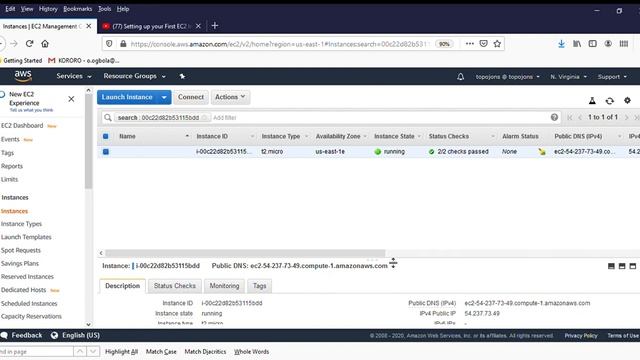Switch to the Monitoring tab
The width and height of the screenshot is (640, 360).
coord(224,286)
